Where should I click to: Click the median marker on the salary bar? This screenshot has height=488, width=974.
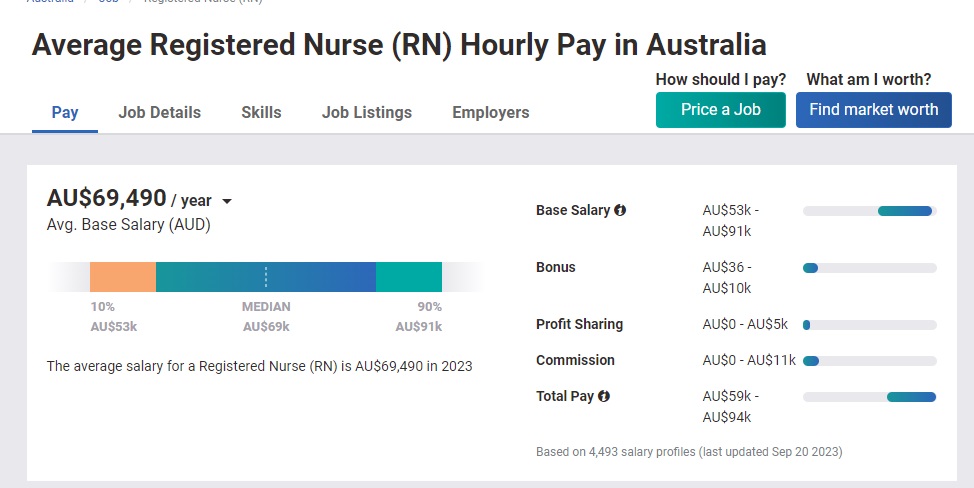tap(266, 277)
